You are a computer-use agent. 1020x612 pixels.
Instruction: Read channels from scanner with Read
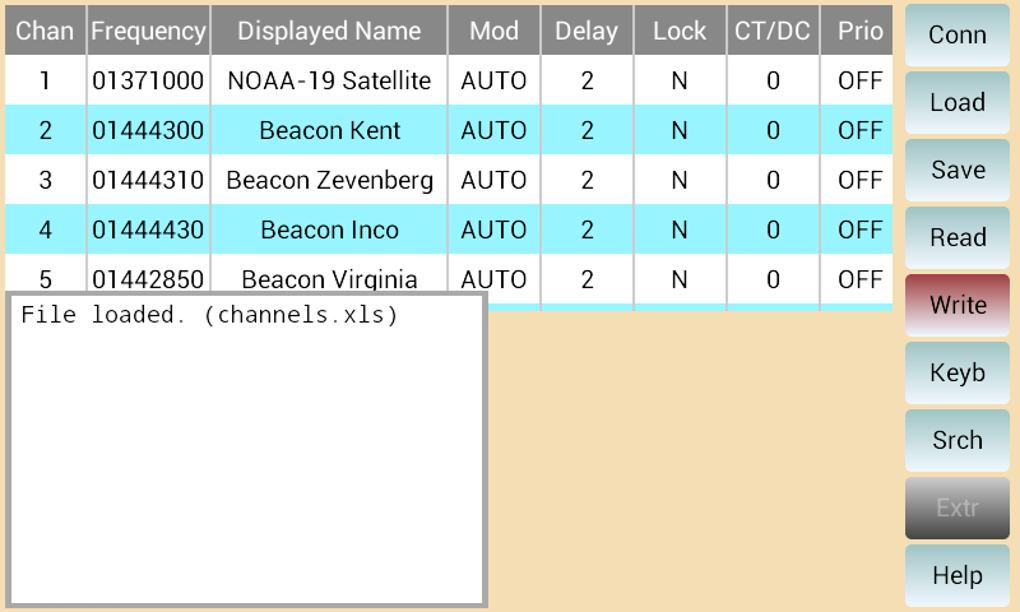(957, 238)
